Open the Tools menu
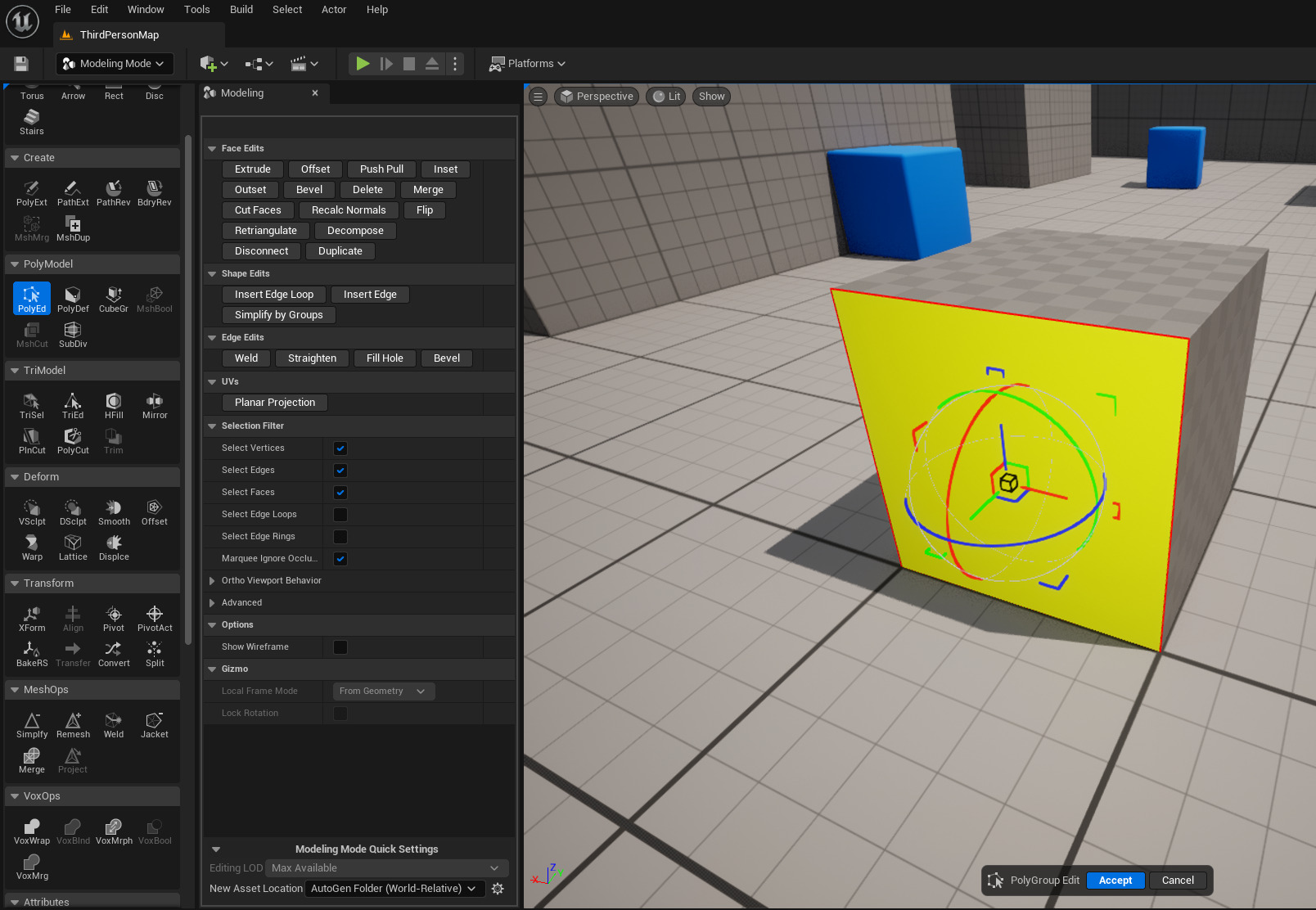 (196, 10)
